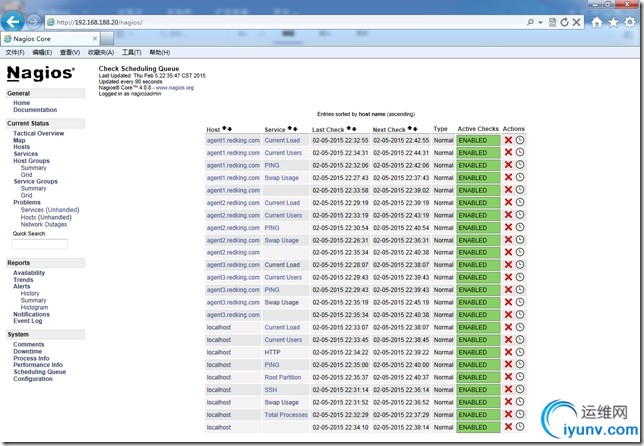
Task: Open a new blank browser tab
Action: click(107, 39)
